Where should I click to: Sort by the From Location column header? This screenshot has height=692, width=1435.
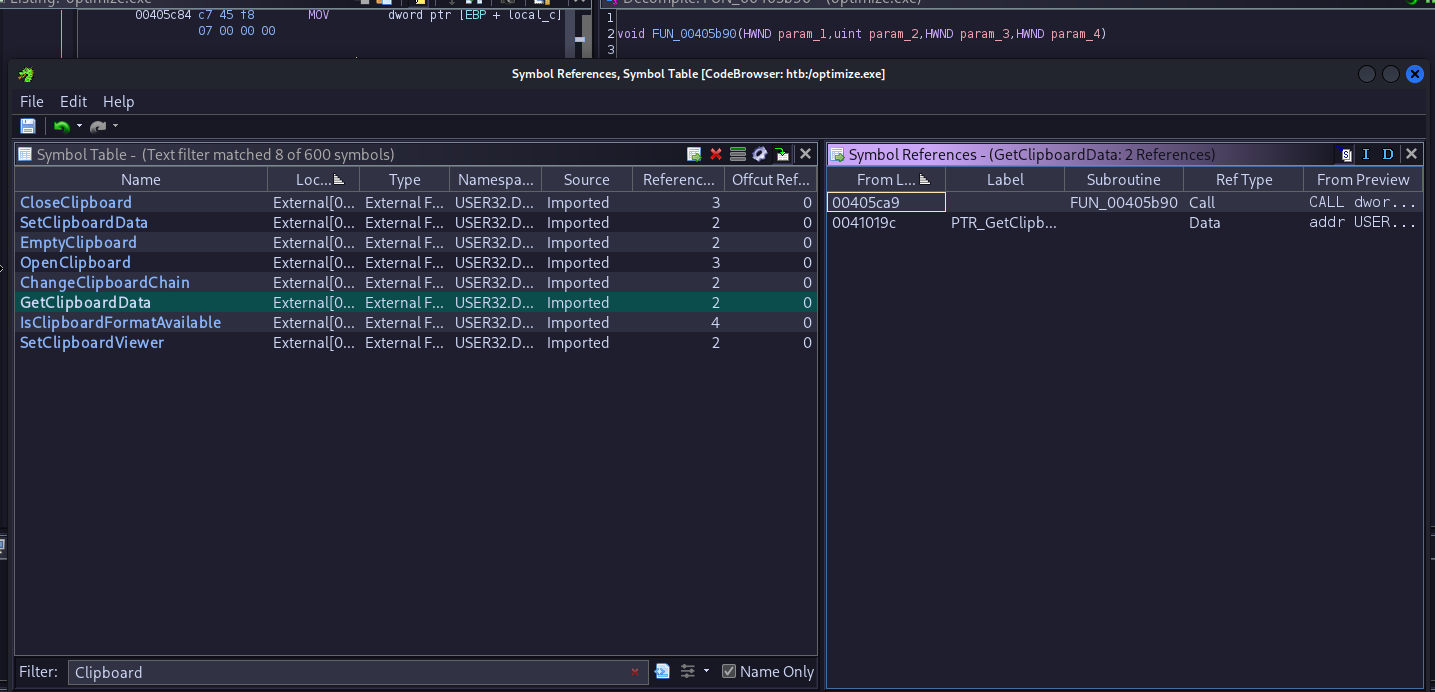(886, 180)
